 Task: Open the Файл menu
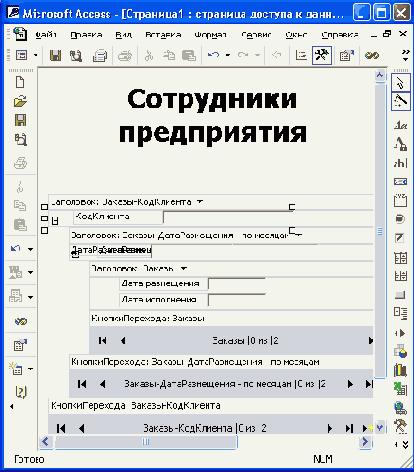(x=46, y=34)
